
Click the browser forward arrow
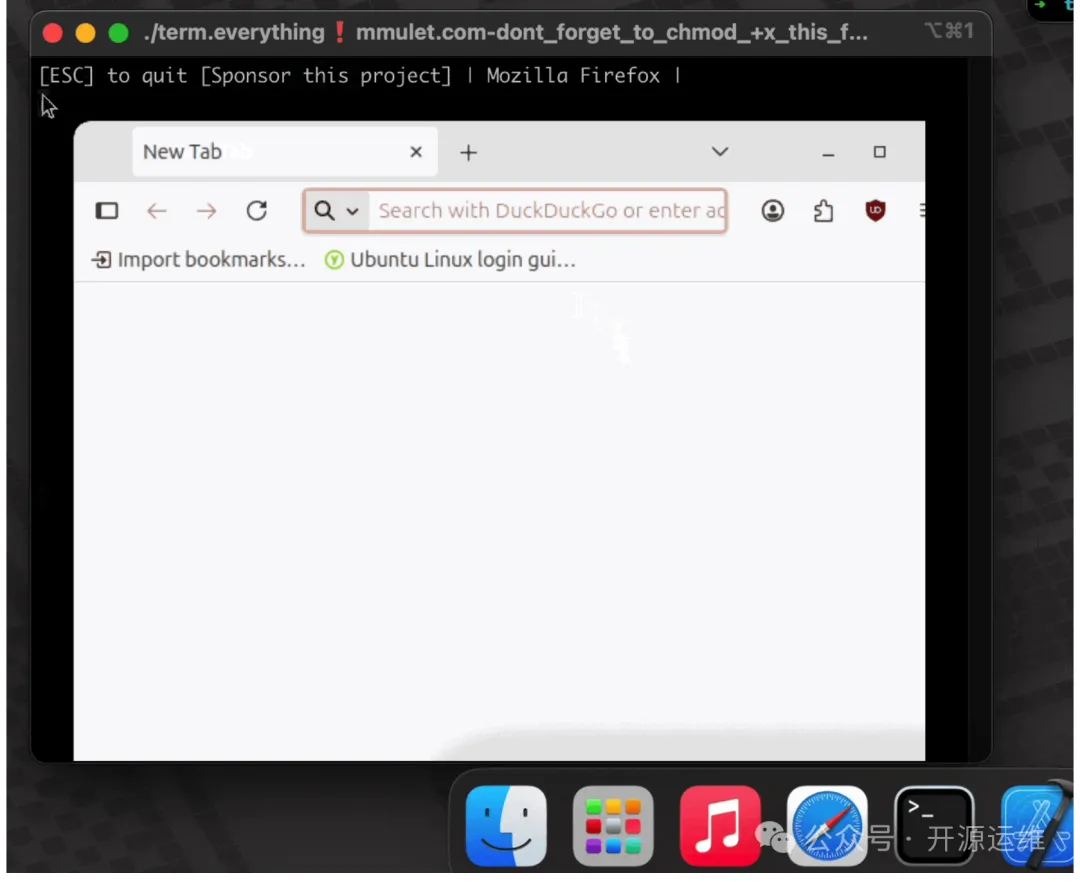[206, 211]
